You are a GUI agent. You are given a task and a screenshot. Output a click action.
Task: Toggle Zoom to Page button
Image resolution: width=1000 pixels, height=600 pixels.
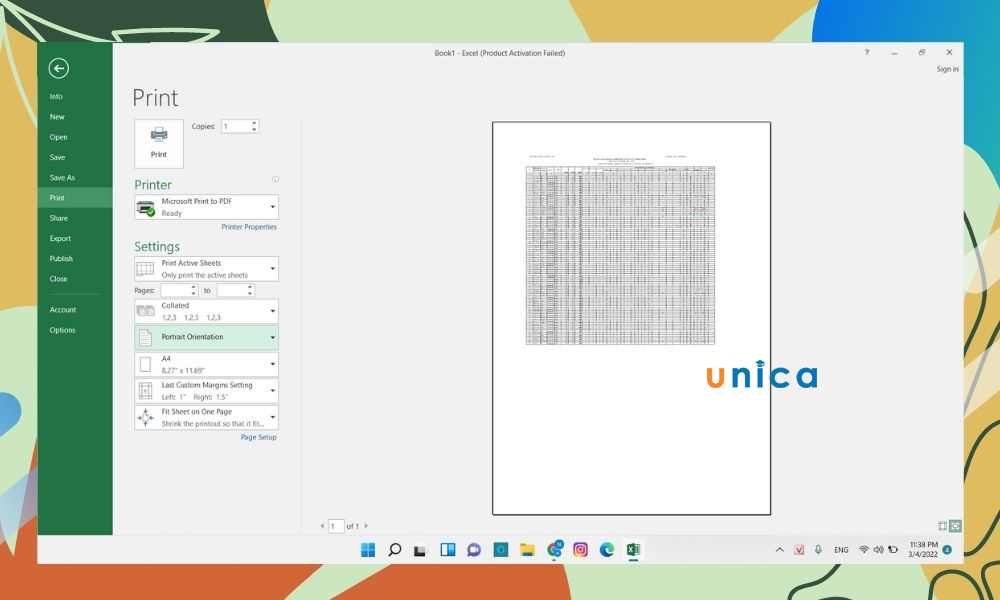click(x=955, y=526)
